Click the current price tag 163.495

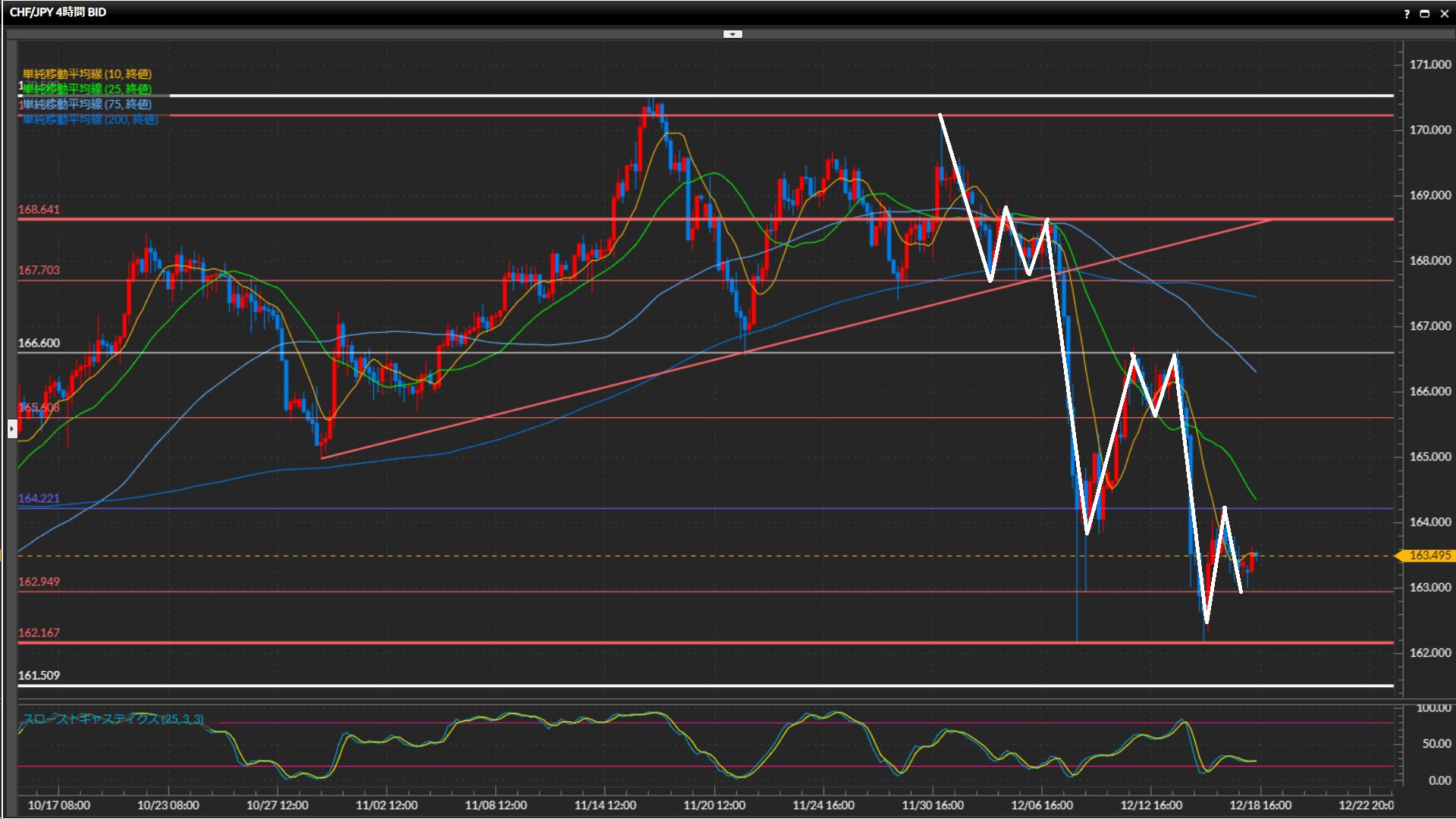(1429, 555)
